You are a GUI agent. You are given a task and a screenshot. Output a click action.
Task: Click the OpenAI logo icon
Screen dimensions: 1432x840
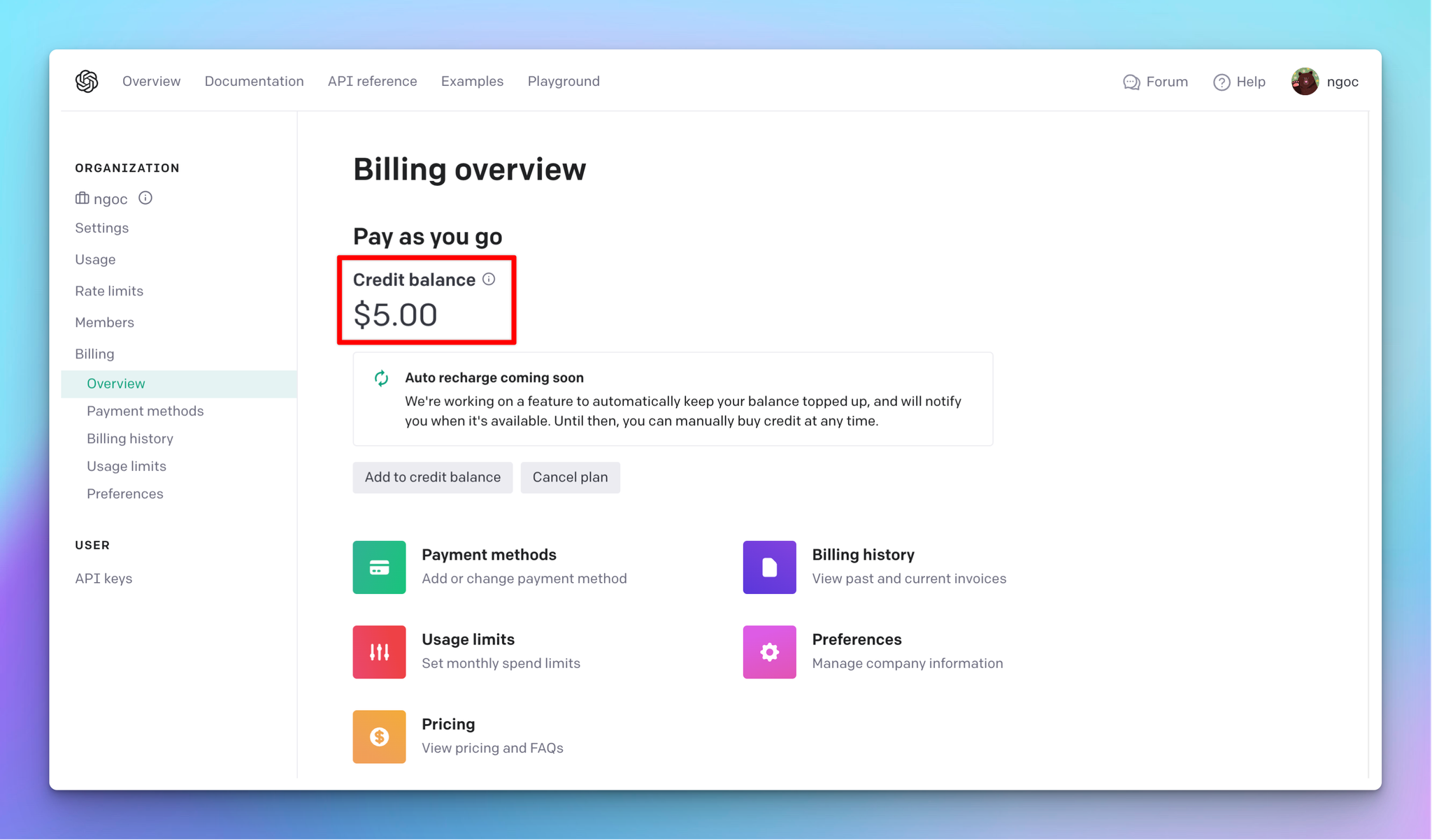point(87,81)
